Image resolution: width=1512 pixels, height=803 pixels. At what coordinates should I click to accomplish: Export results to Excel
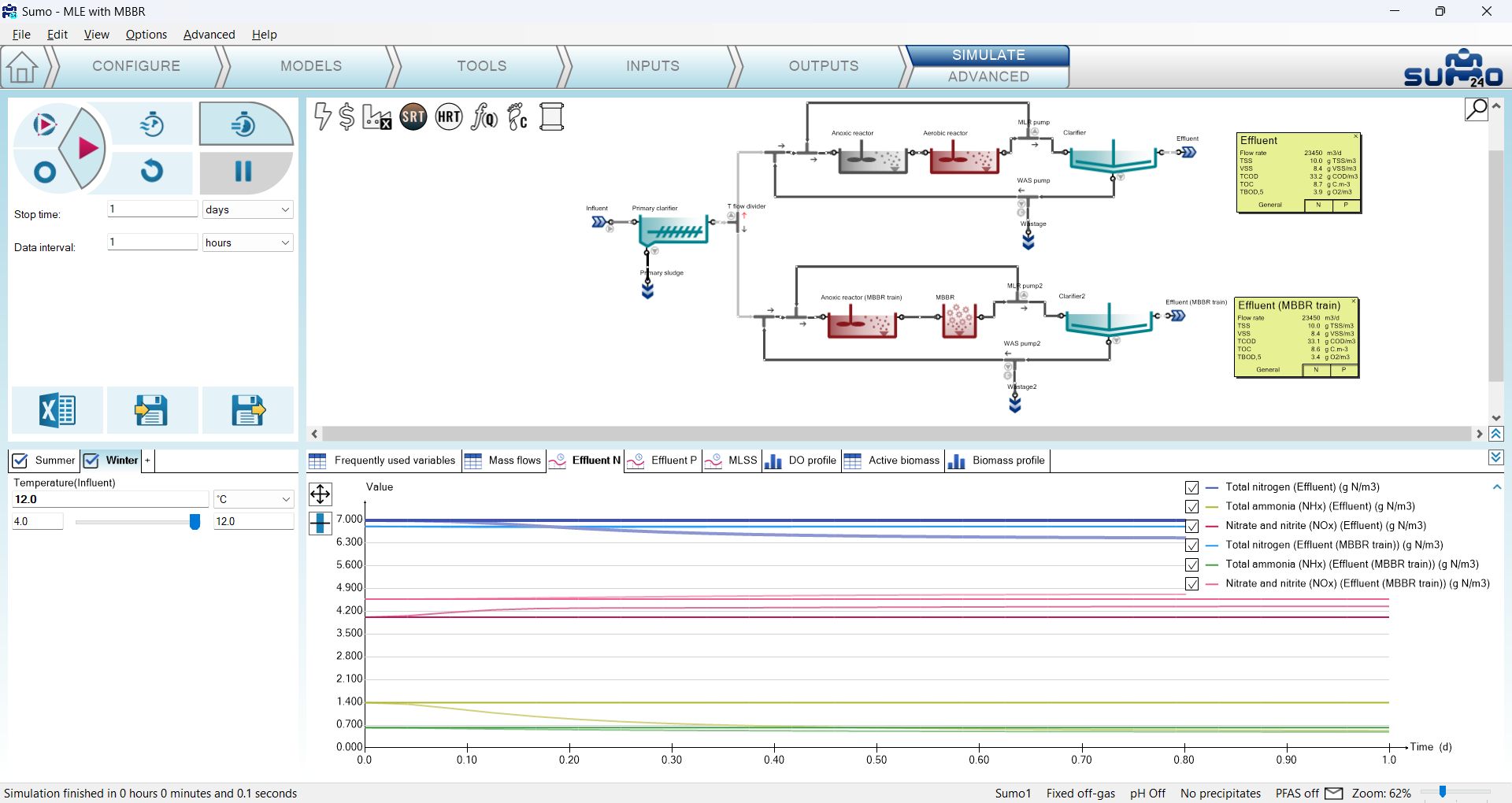tap(57, 410)
